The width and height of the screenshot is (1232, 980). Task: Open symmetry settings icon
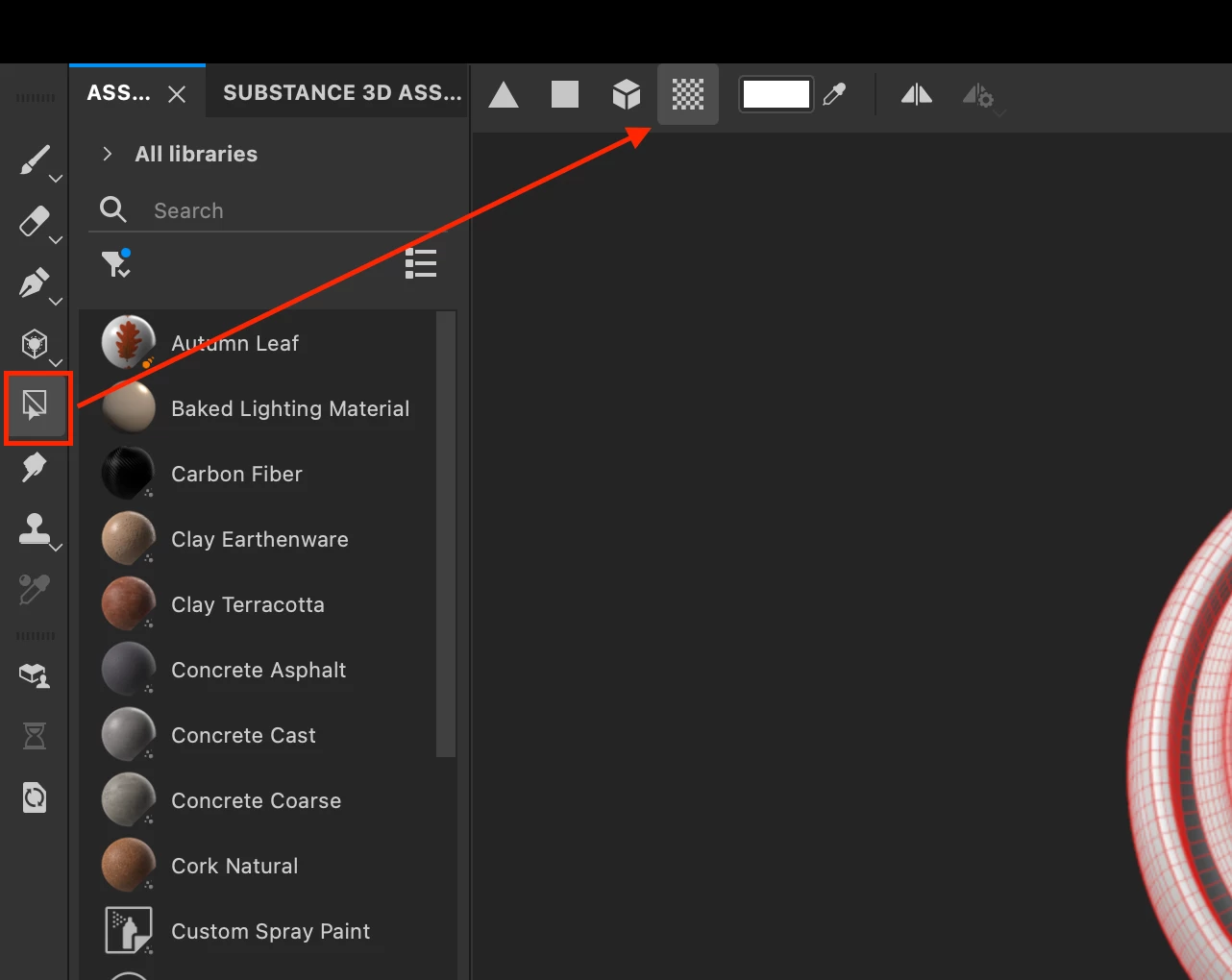click(979, 95)
